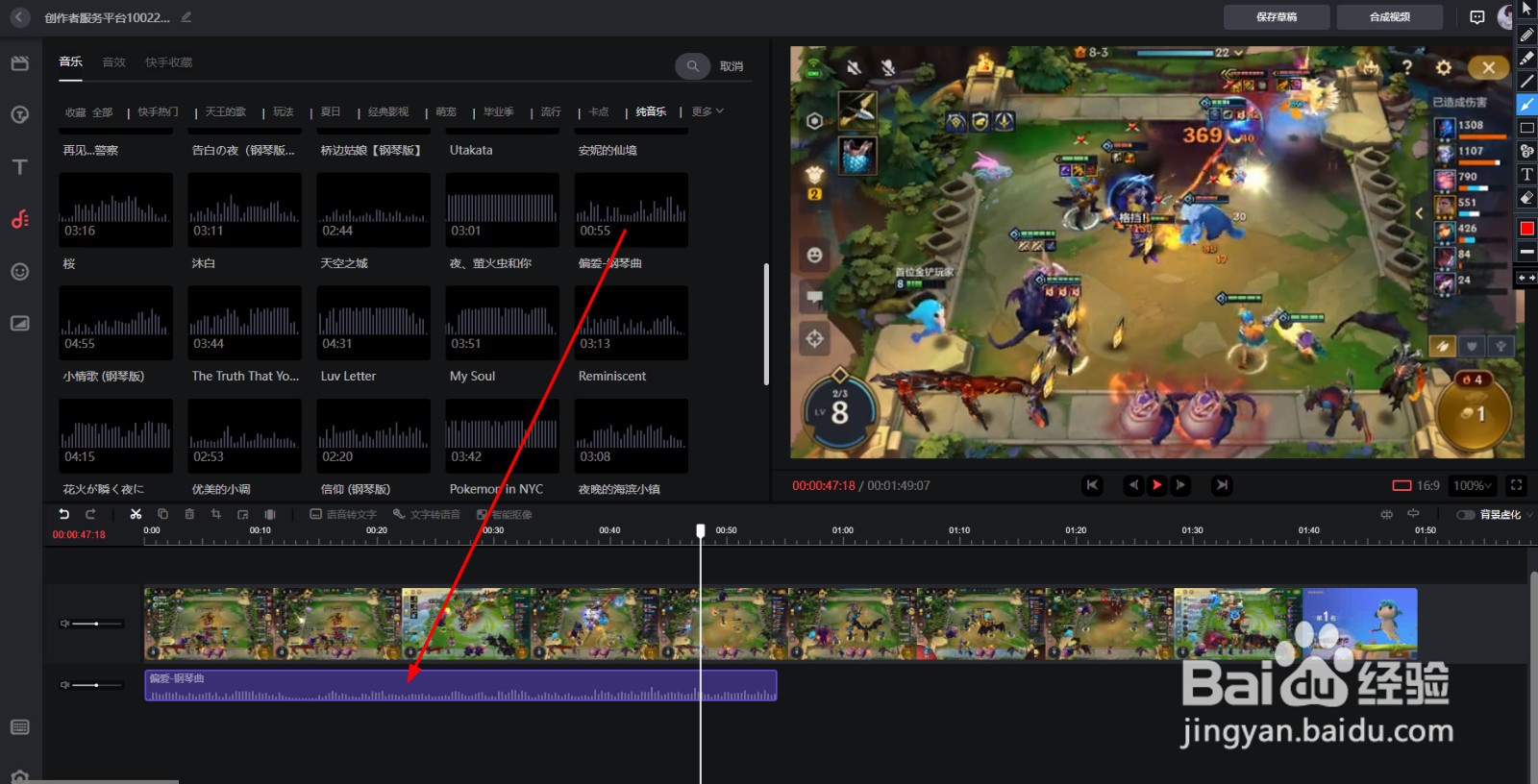Click the timeline playhead marker
The image size is (1538, 784).
click(x=701, y=530)
